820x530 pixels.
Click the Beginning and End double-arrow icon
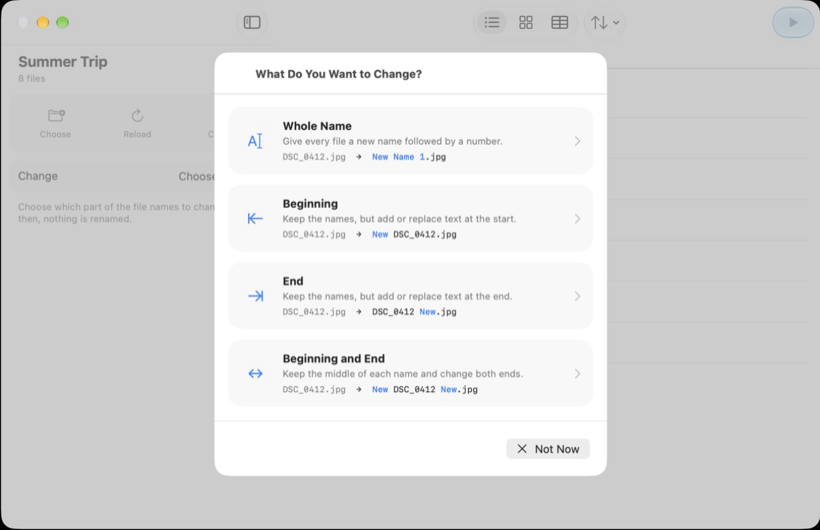click(x=255, y=374)
